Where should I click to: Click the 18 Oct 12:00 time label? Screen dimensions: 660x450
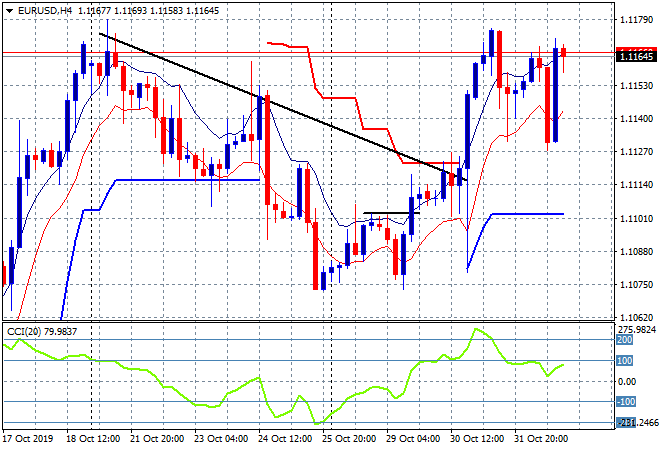coord(93,439)
